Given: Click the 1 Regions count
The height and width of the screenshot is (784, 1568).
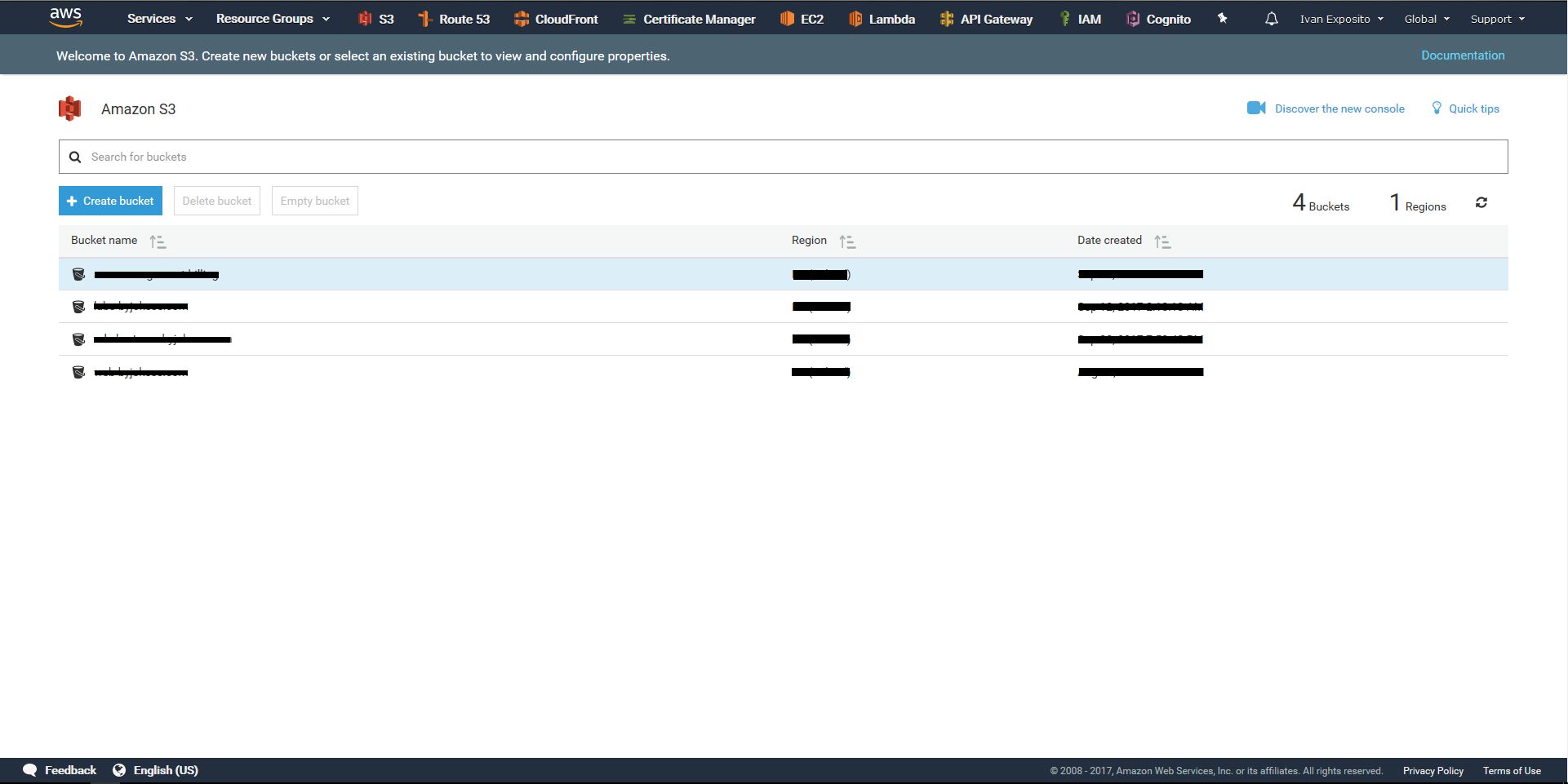Looking at the screenshot, I should point(1418,202).
